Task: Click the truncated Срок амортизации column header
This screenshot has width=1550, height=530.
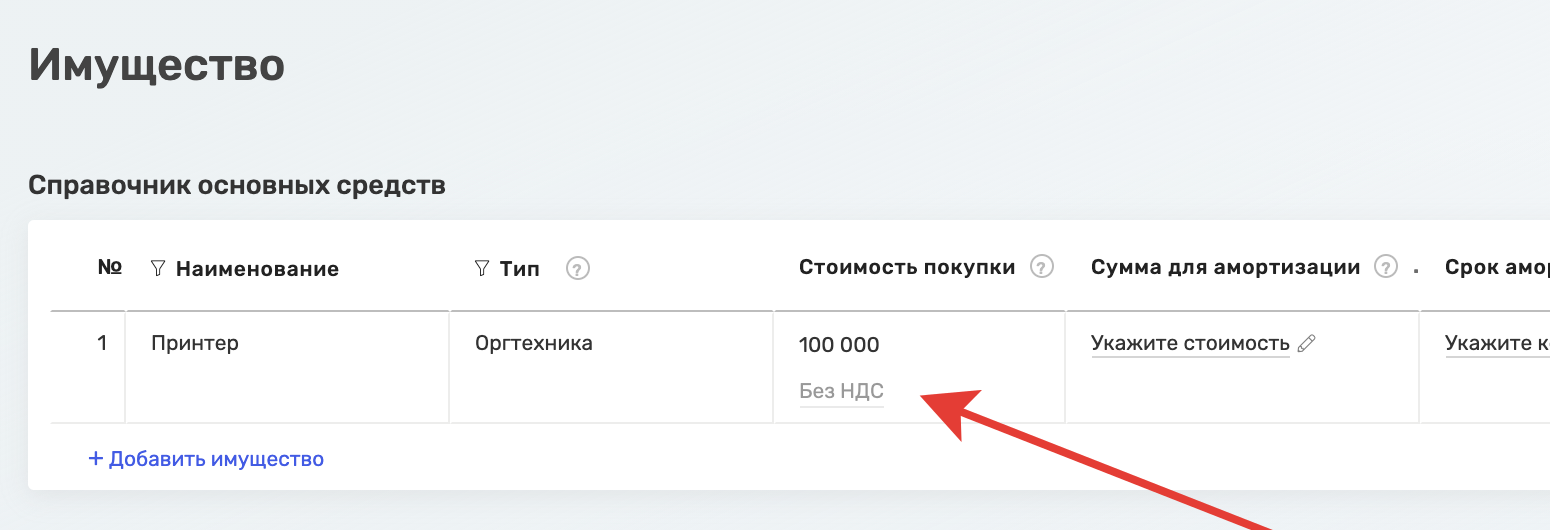Action: pyautogui.click(x=1497, y=267)
